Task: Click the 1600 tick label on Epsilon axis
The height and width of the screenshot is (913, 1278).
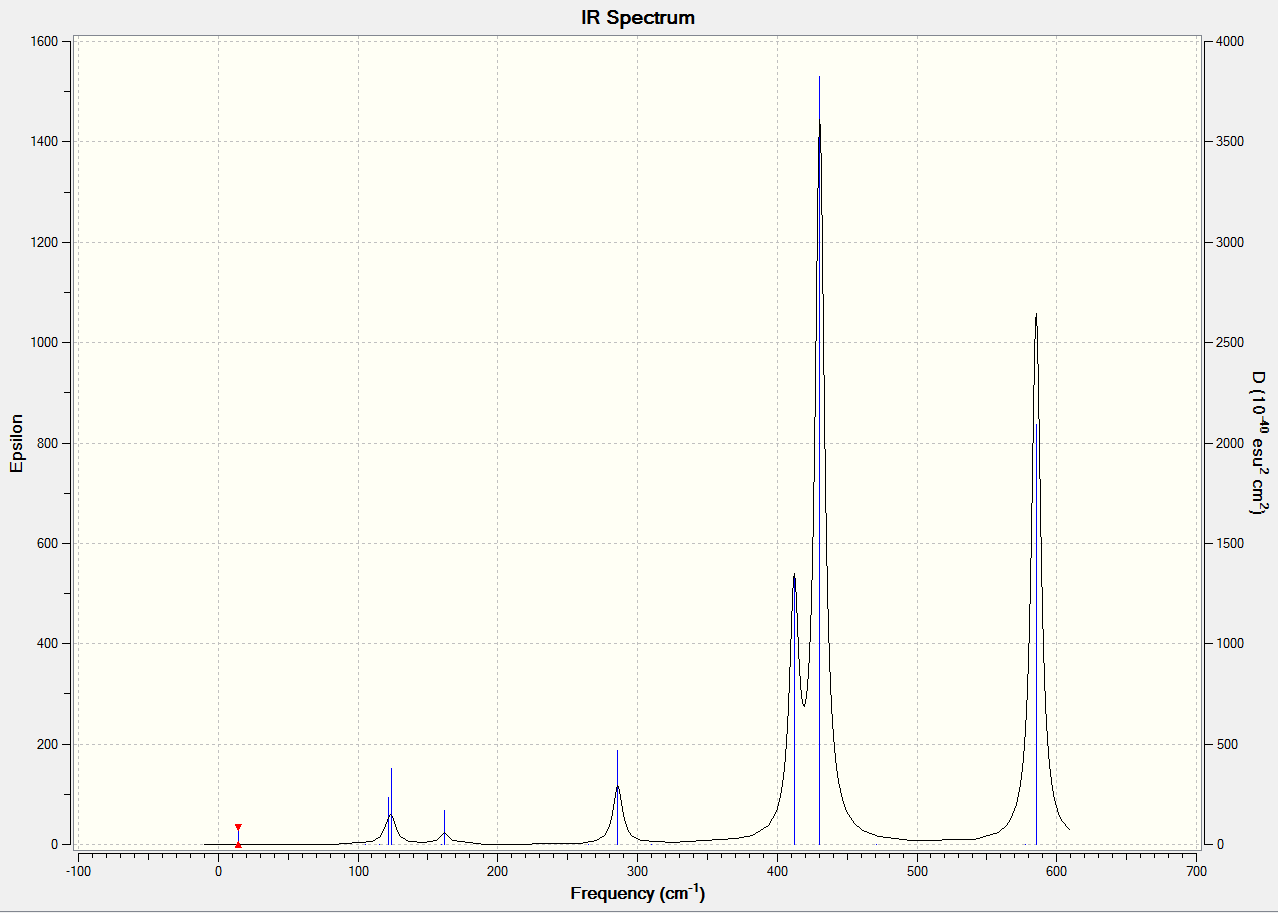Action: (44, 41)
